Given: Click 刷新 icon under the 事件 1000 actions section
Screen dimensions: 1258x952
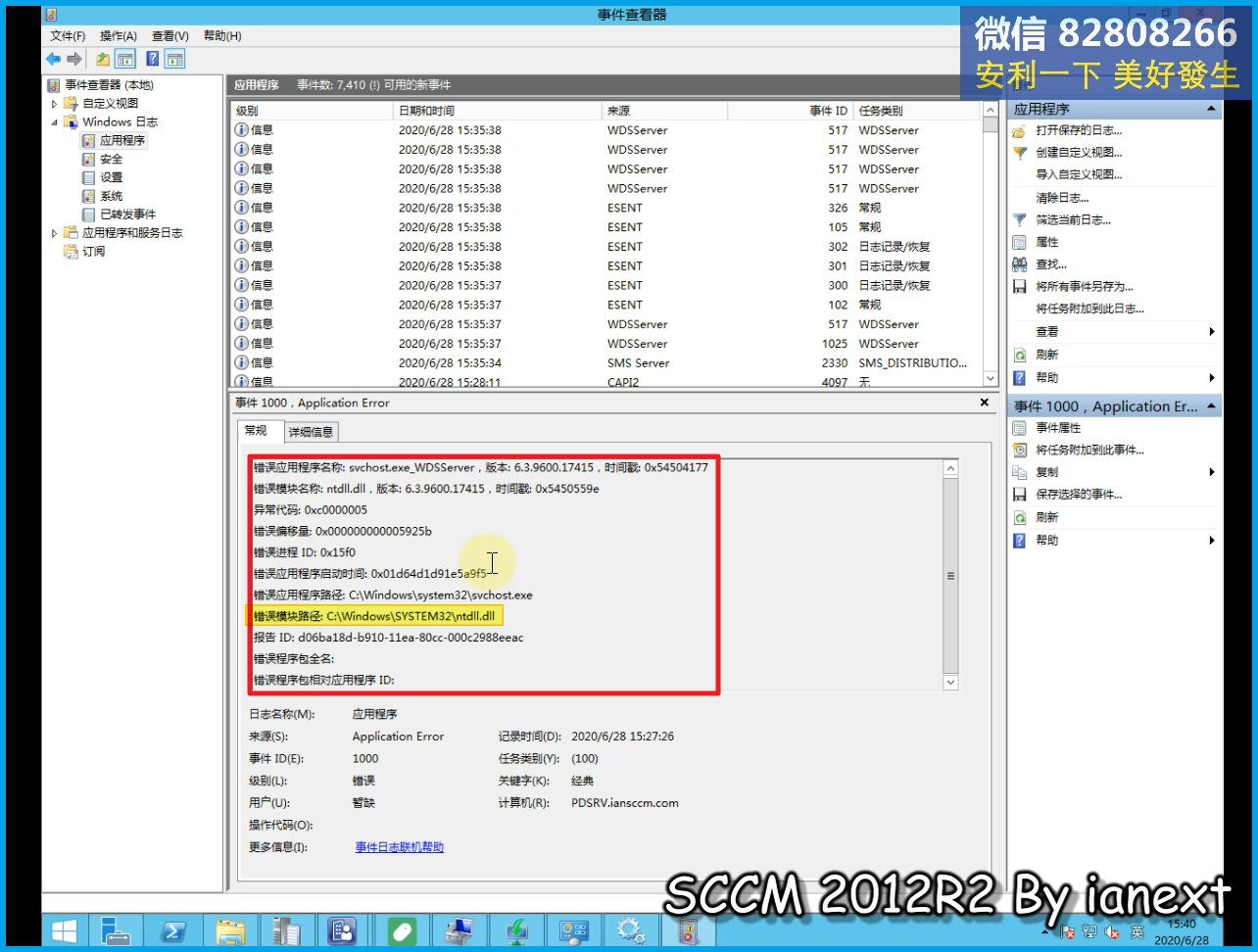Looking at the screenshot, I should 1020,517.
